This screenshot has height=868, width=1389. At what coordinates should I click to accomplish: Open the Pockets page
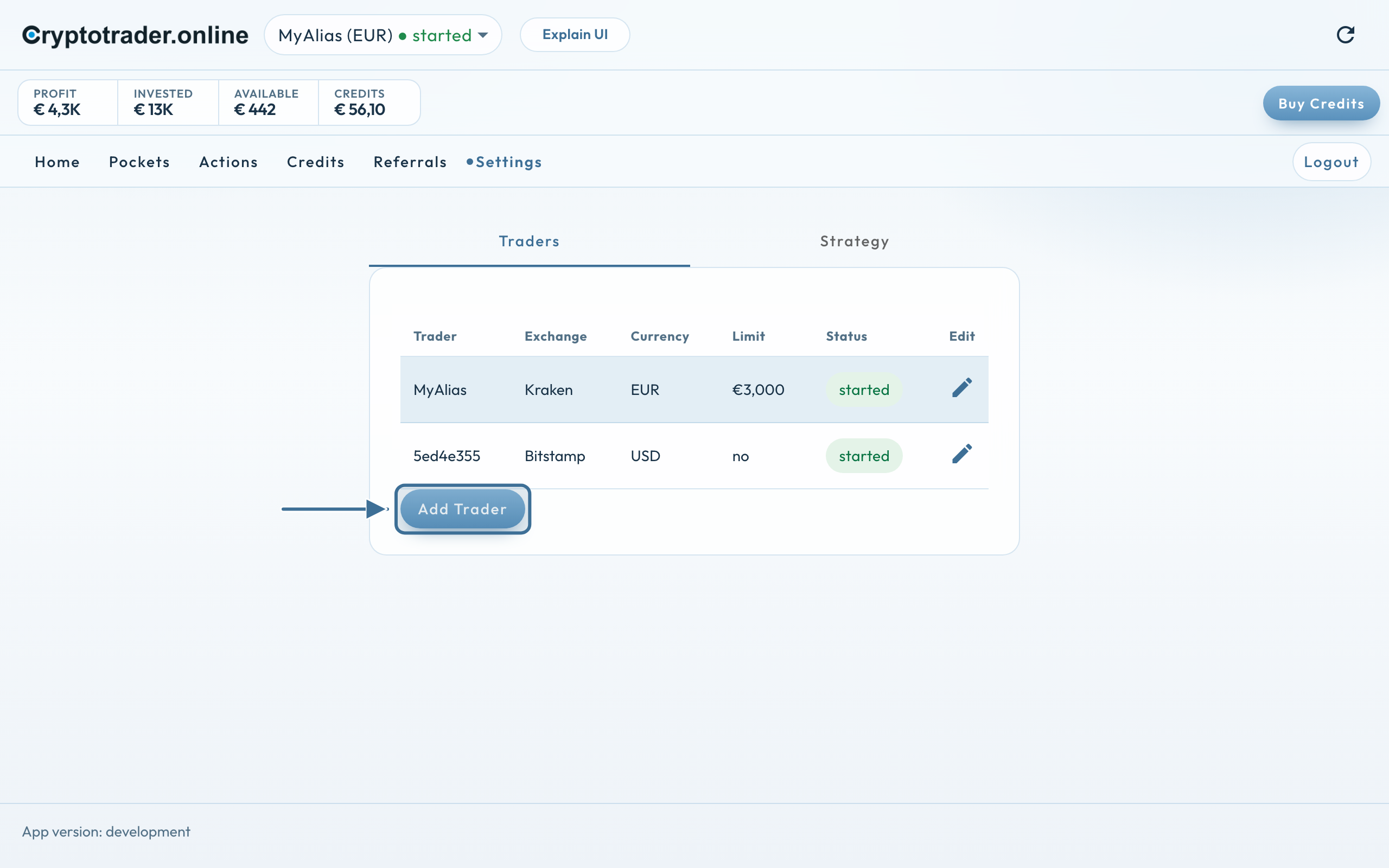coord(139,162)
